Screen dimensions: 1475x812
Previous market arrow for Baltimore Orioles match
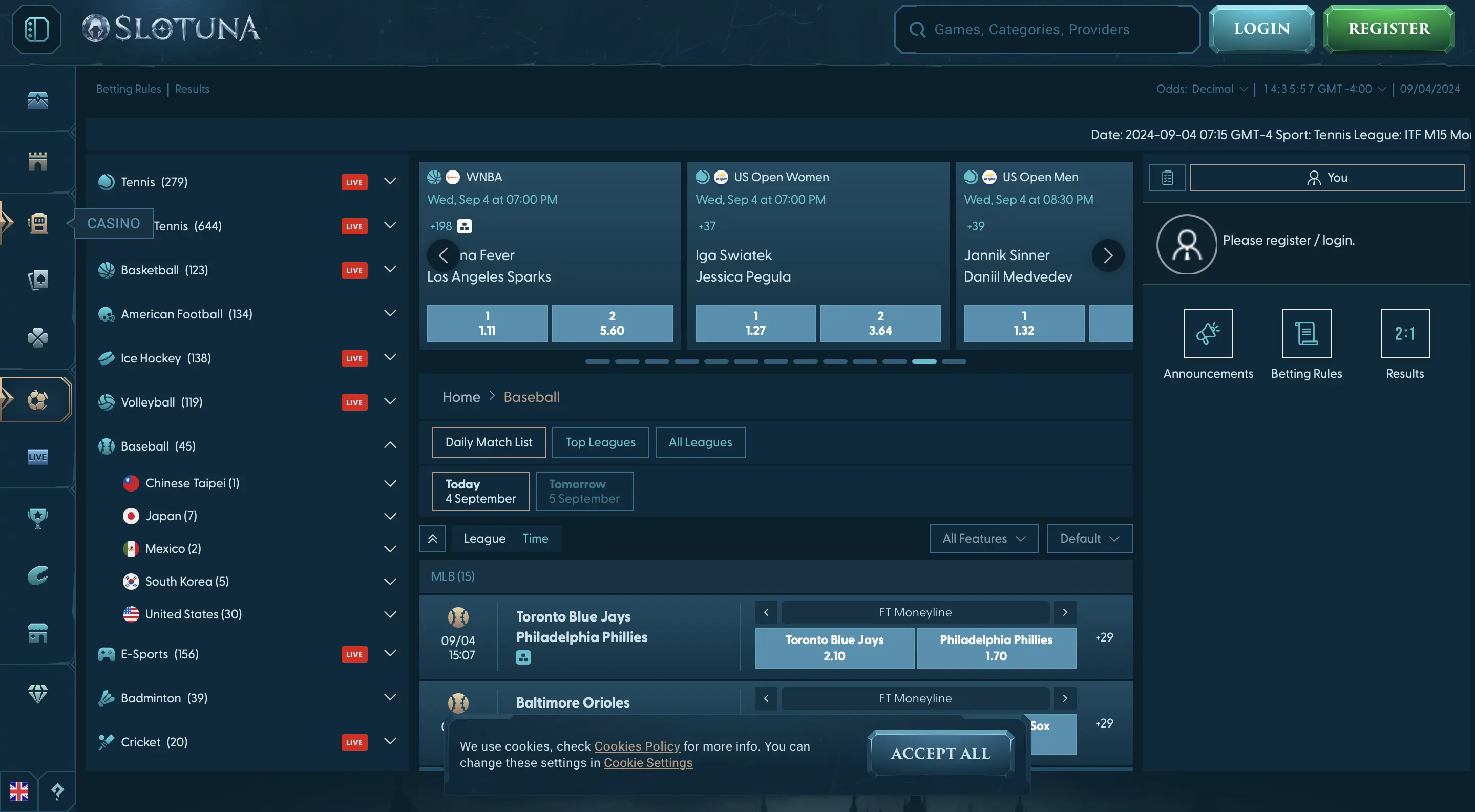click(766, 698)
